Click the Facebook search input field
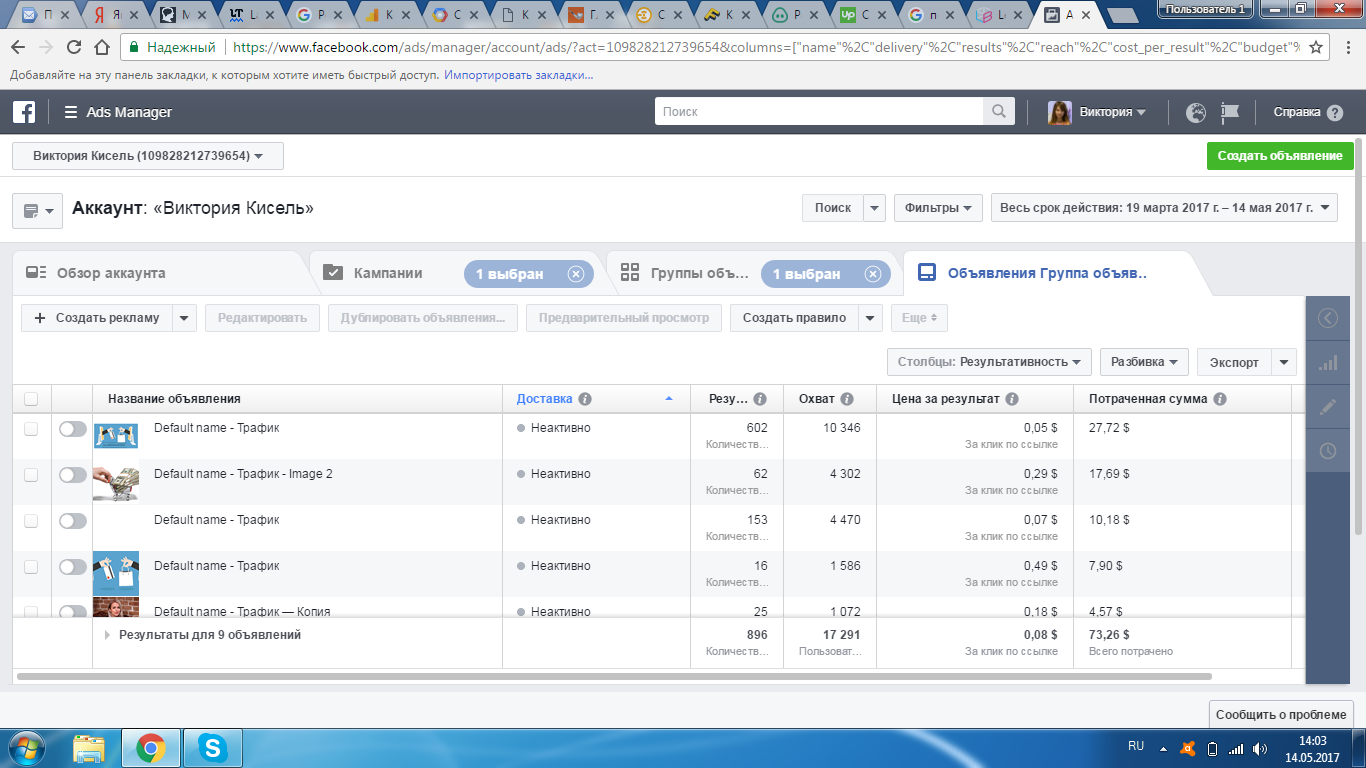The width and height of the screenshot is (1366, 768). click(x=820, y=112)
